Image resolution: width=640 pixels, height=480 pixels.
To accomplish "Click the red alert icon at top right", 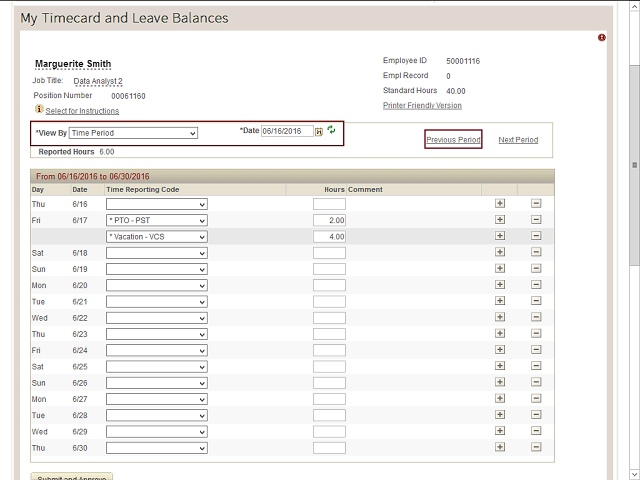I will tap(602, 38).
